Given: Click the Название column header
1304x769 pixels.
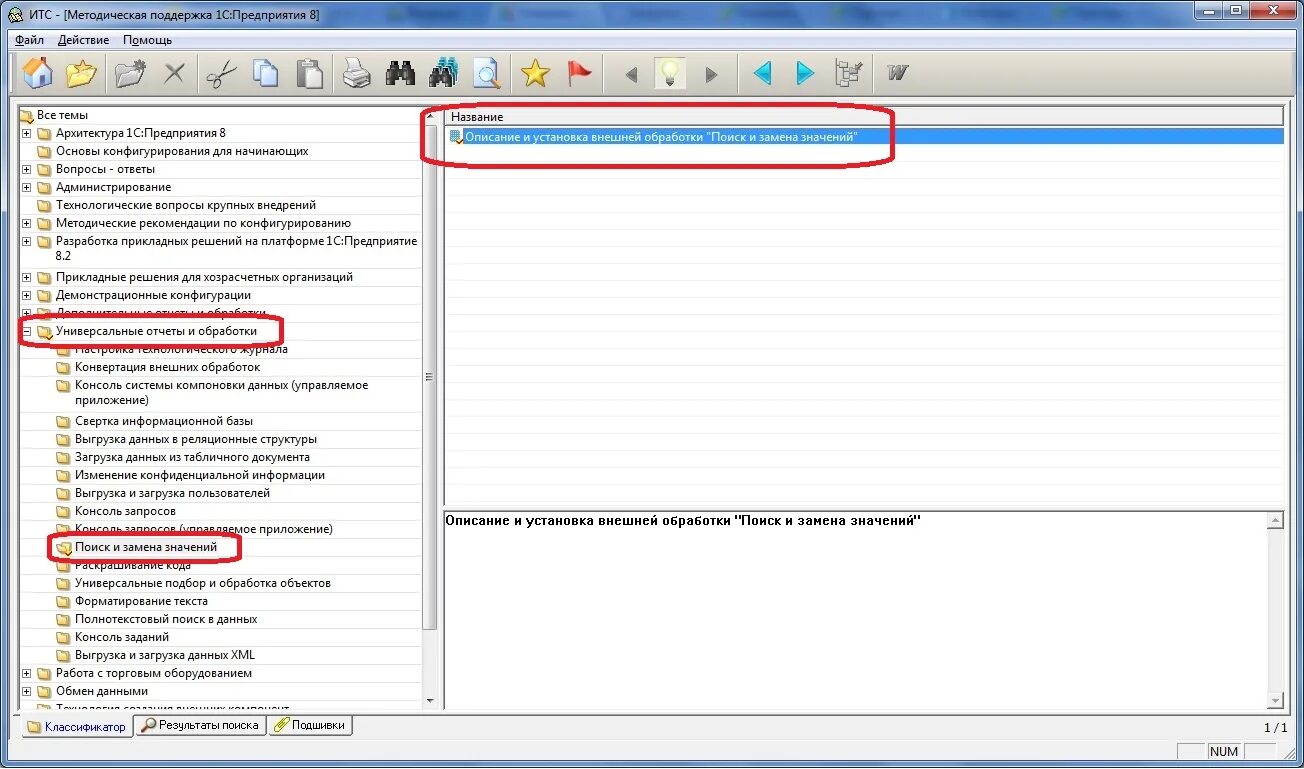Looking at the screenshot, I should (x=864, y=117).
